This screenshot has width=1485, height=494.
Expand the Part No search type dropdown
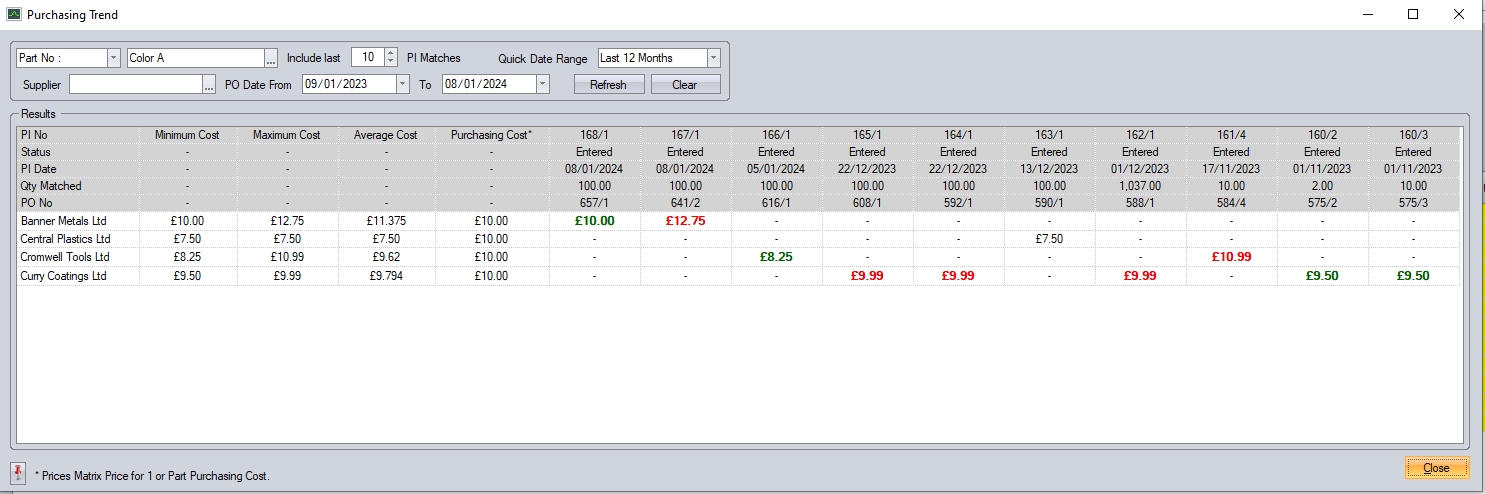113,59
